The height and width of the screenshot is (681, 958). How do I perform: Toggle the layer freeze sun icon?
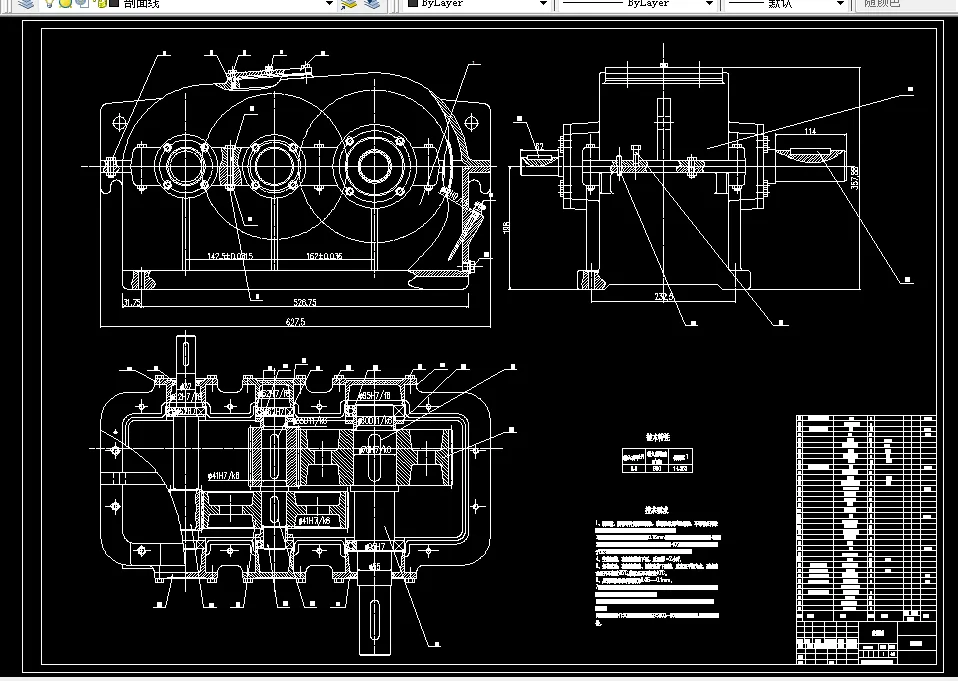pyautogui.click(x=66, y=4)
